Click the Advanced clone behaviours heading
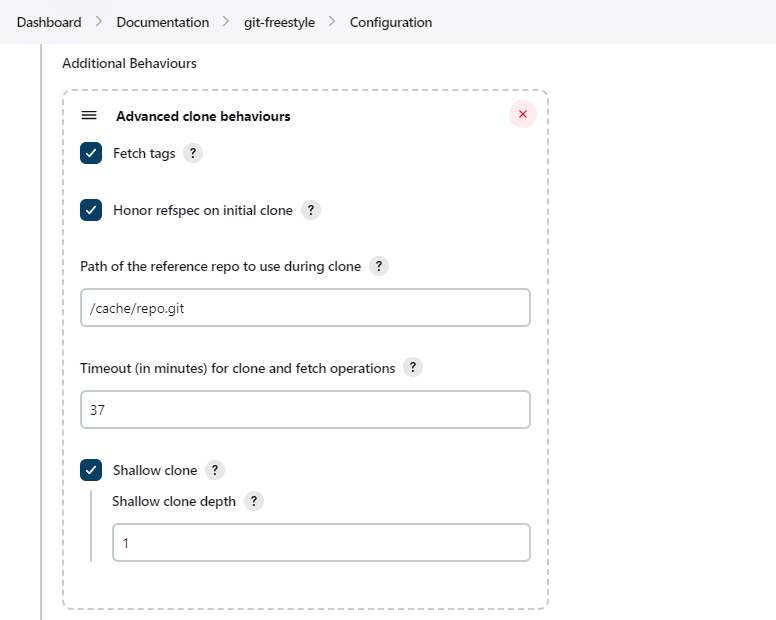This screenshot has height=620, width=776. coord(203,116)
